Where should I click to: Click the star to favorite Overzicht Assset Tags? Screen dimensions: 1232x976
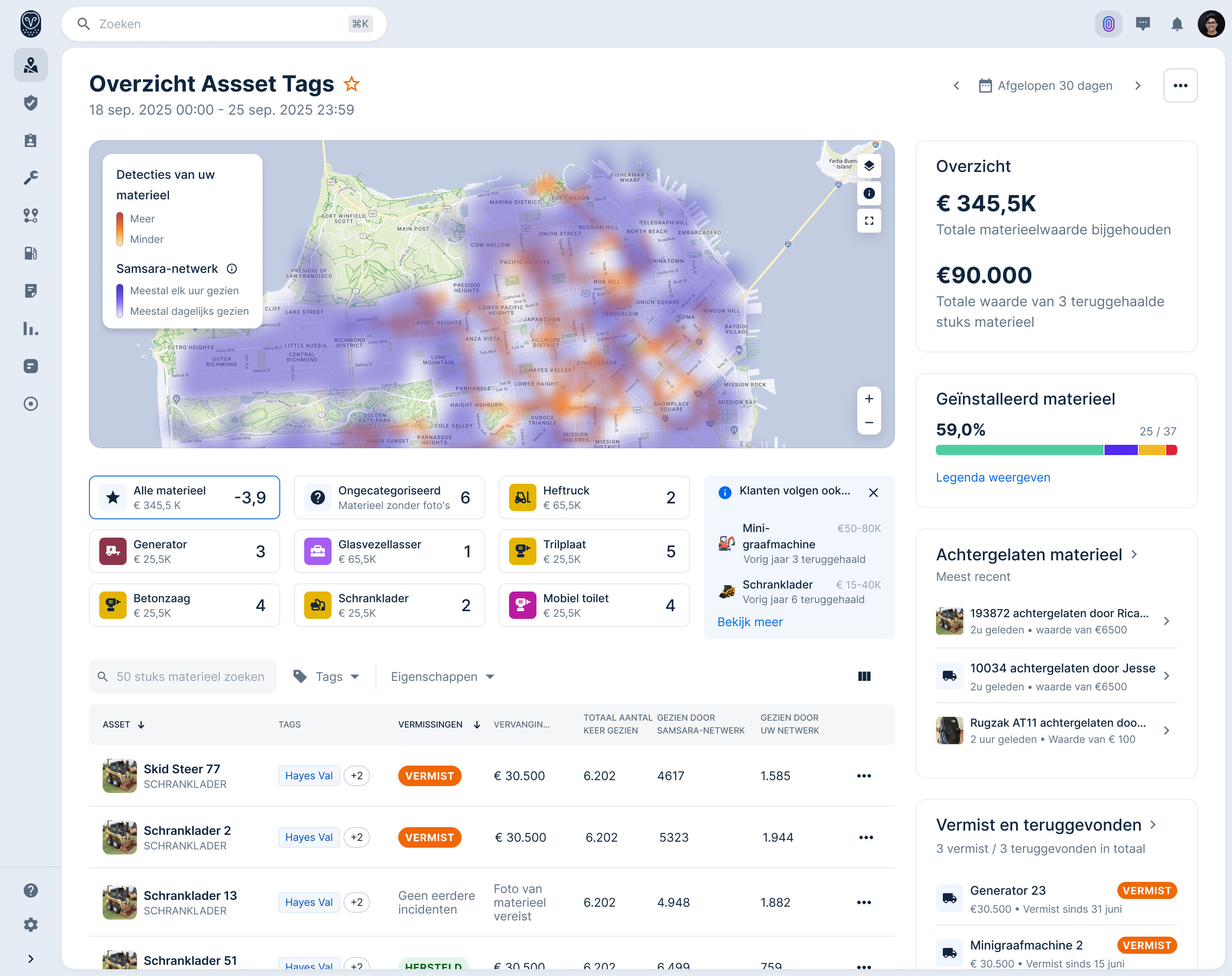[x=352, y=83]
